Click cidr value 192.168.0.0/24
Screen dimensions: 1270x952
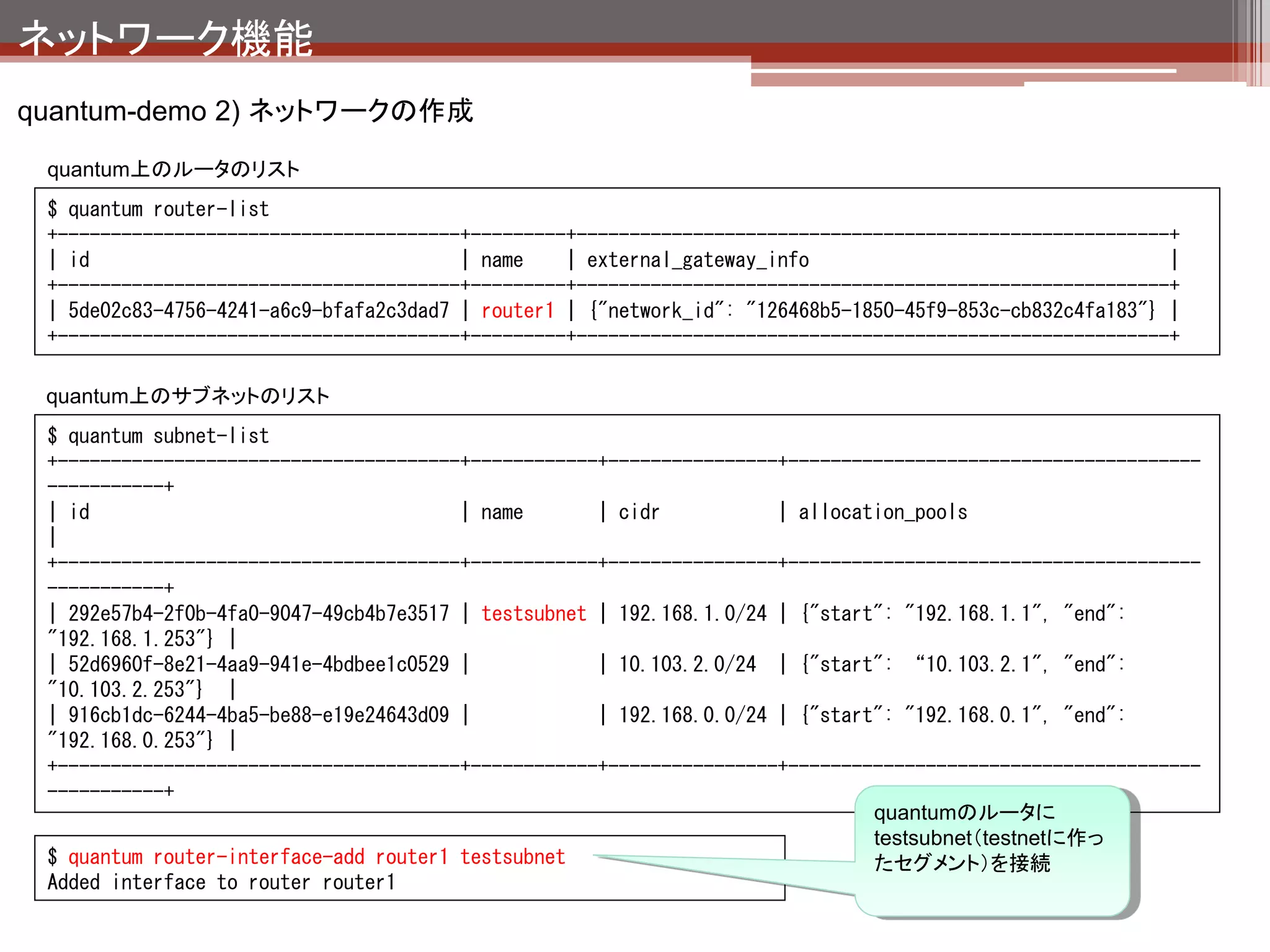coord(693,715)
